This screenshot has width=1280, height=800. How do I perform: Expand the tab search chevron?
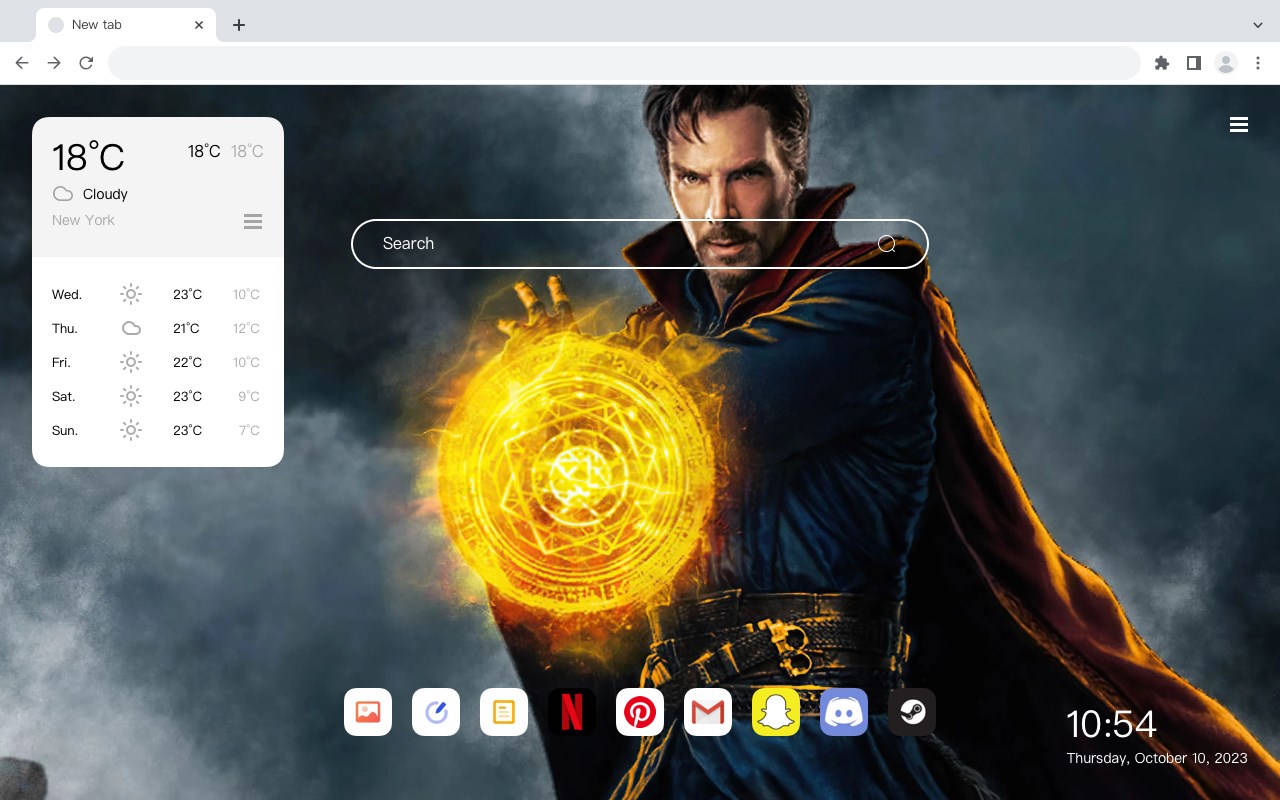click(x=1258, y=25)
